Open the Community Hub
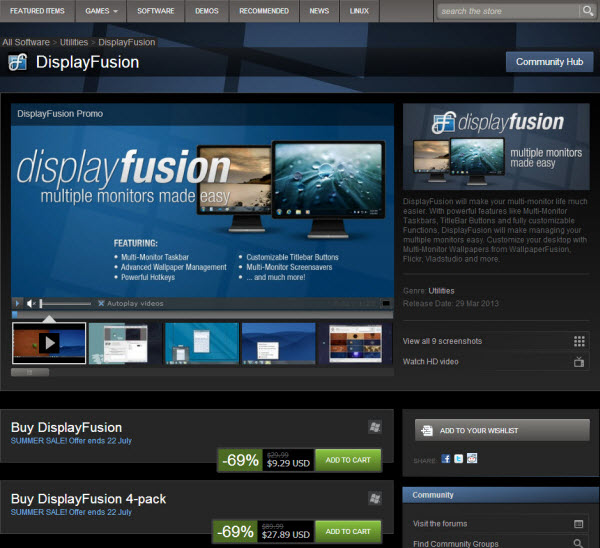The image size is (600, 548). click(x=549, y=62)
